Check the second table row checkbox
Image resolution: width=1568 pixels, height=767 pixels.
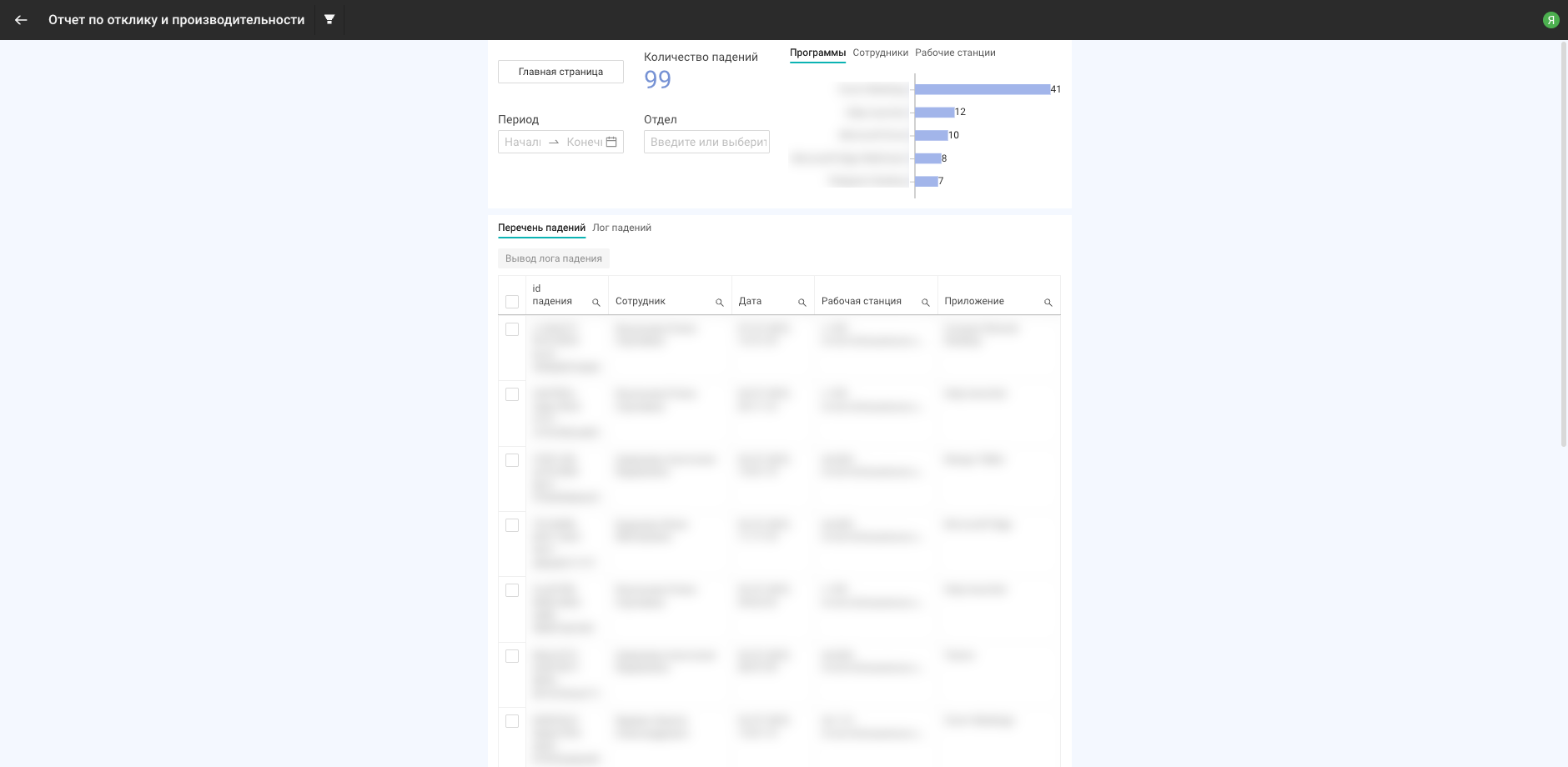512,394
